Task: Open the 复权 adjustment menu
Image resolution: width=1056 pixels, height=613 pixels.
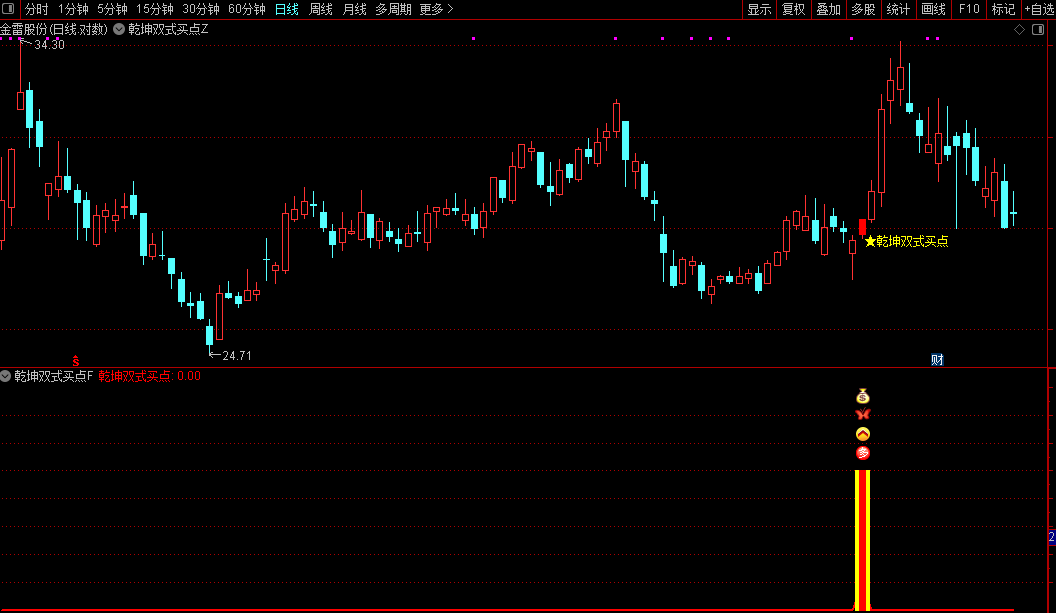Action: click(793, 9)
